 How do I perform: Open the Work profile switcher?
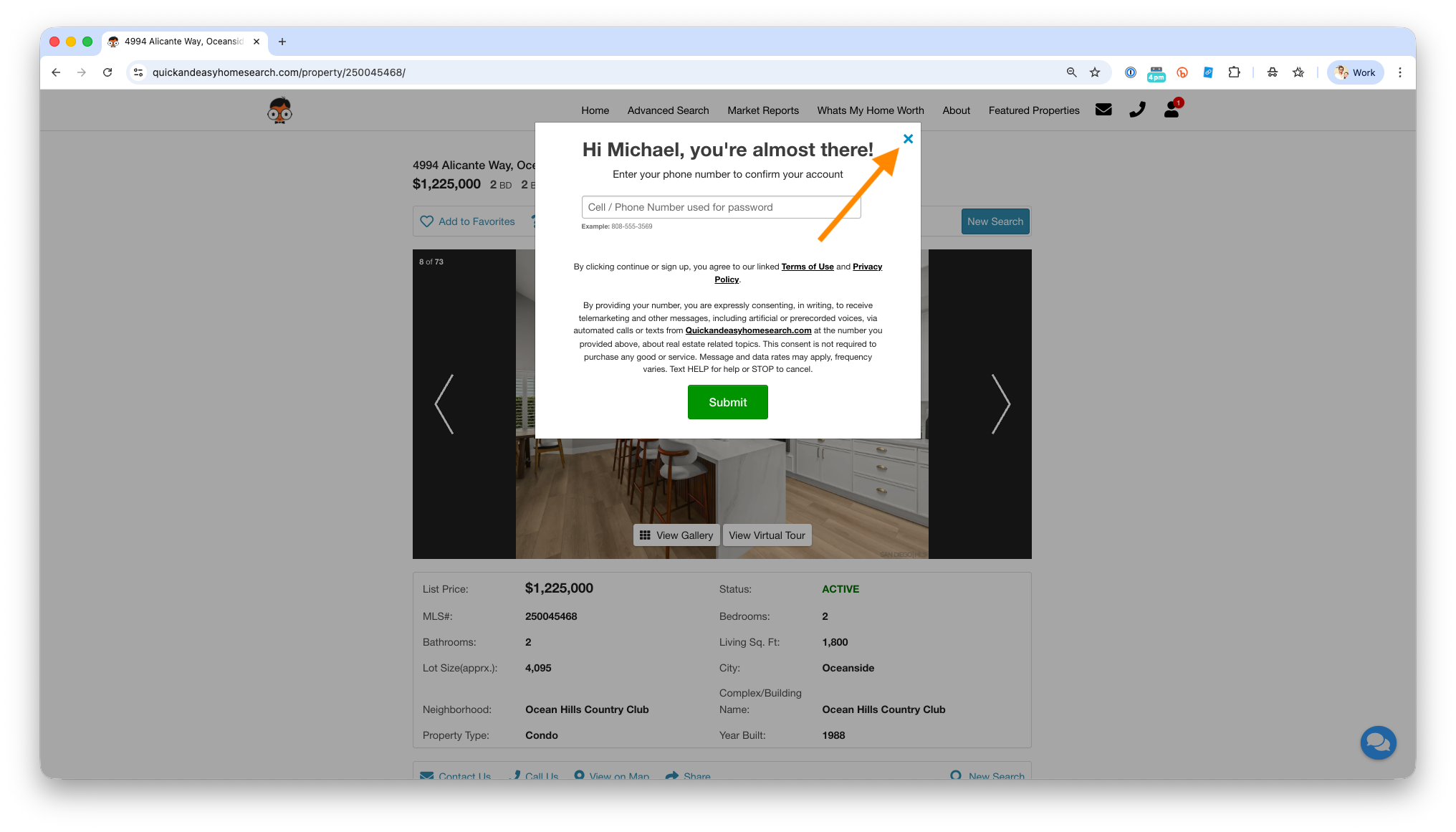click(1355, 72)
